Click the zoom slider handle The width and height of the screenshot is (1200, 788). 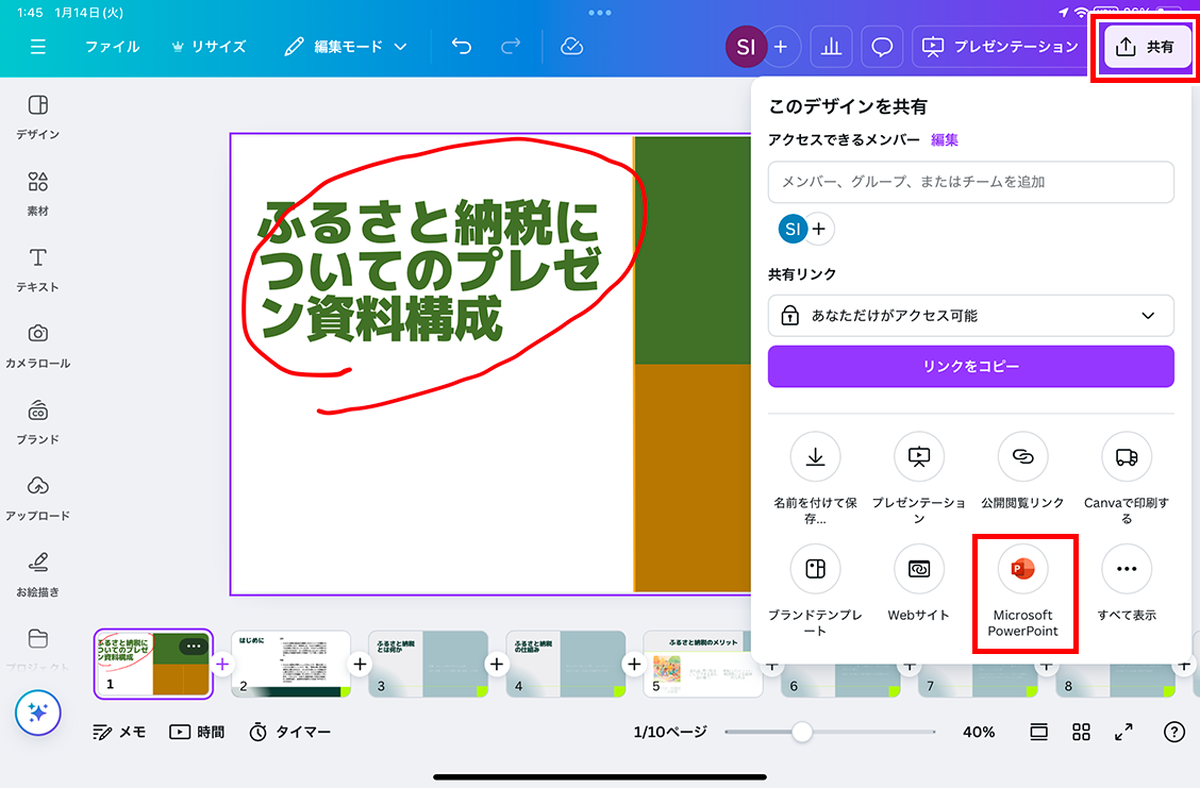[x=801, y=732]
